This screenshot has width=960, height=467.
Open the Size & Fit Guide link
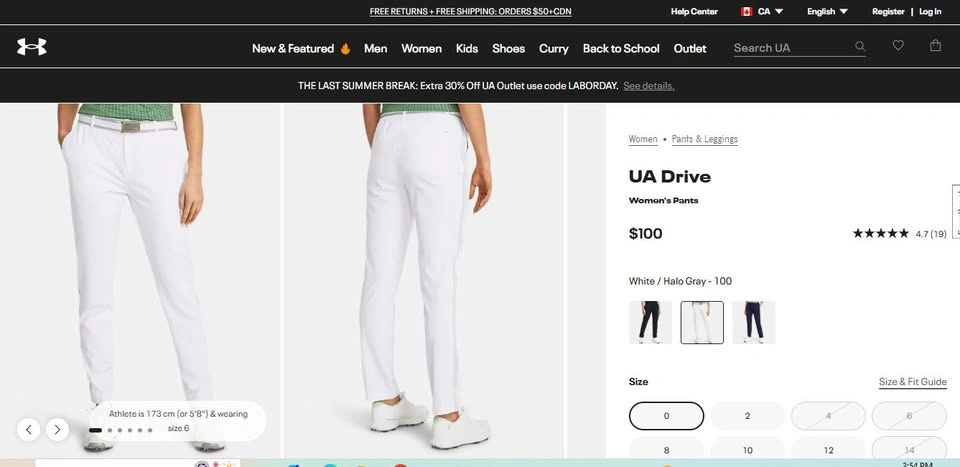tap(913, 382)
